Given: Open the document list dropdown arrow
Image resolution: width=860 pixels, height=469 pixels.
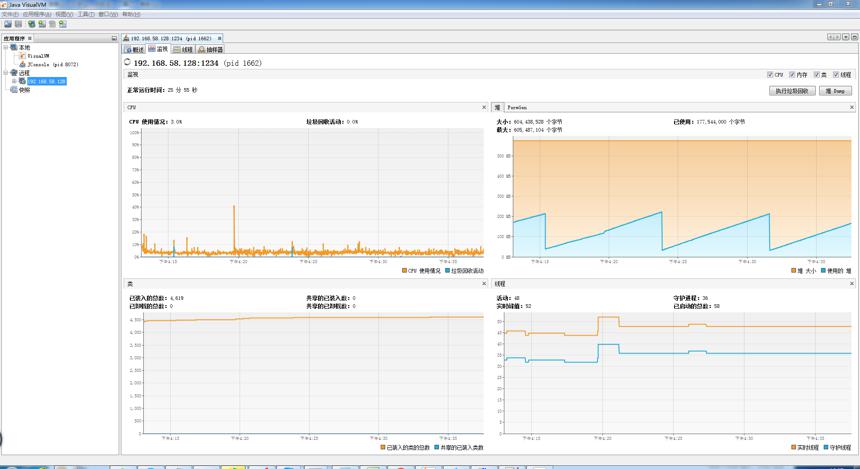Looking at the screenshot, I should (846, 37).
